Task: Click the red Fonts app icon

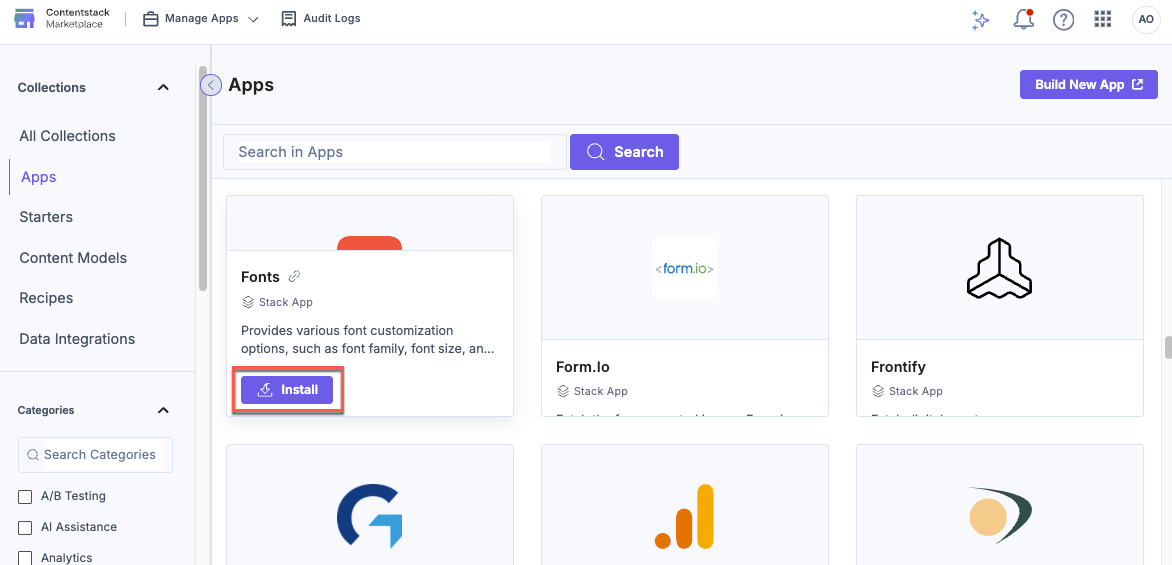Action: coord(369,243)
